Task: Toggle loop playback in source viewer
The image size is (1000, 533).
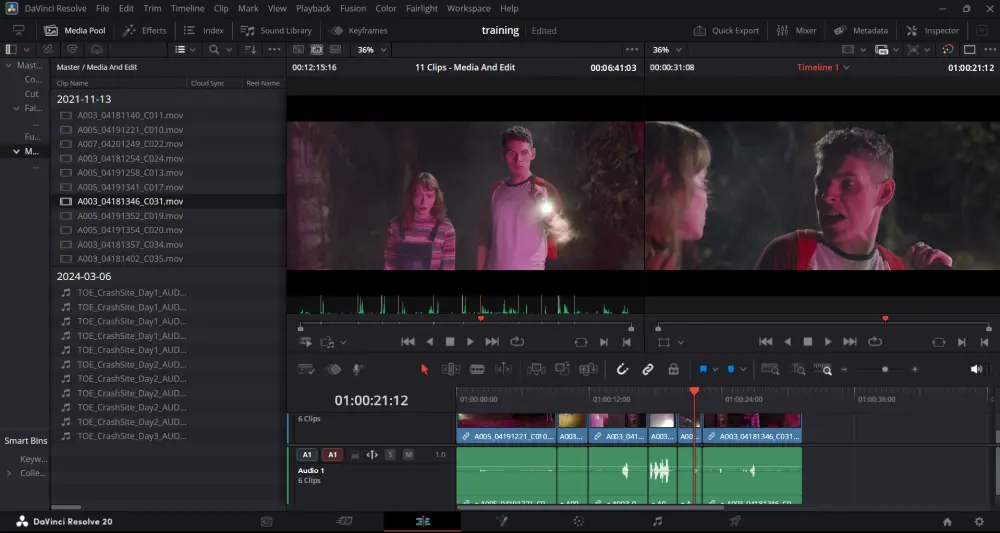Action: 517,342
